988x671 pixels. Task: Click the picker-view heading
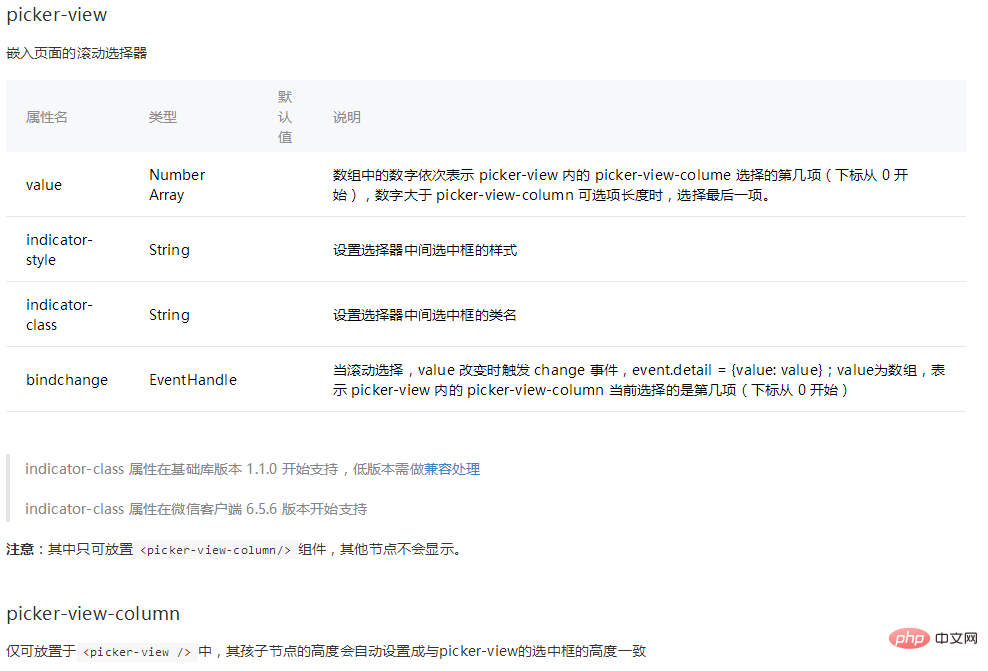coord(55,15)
